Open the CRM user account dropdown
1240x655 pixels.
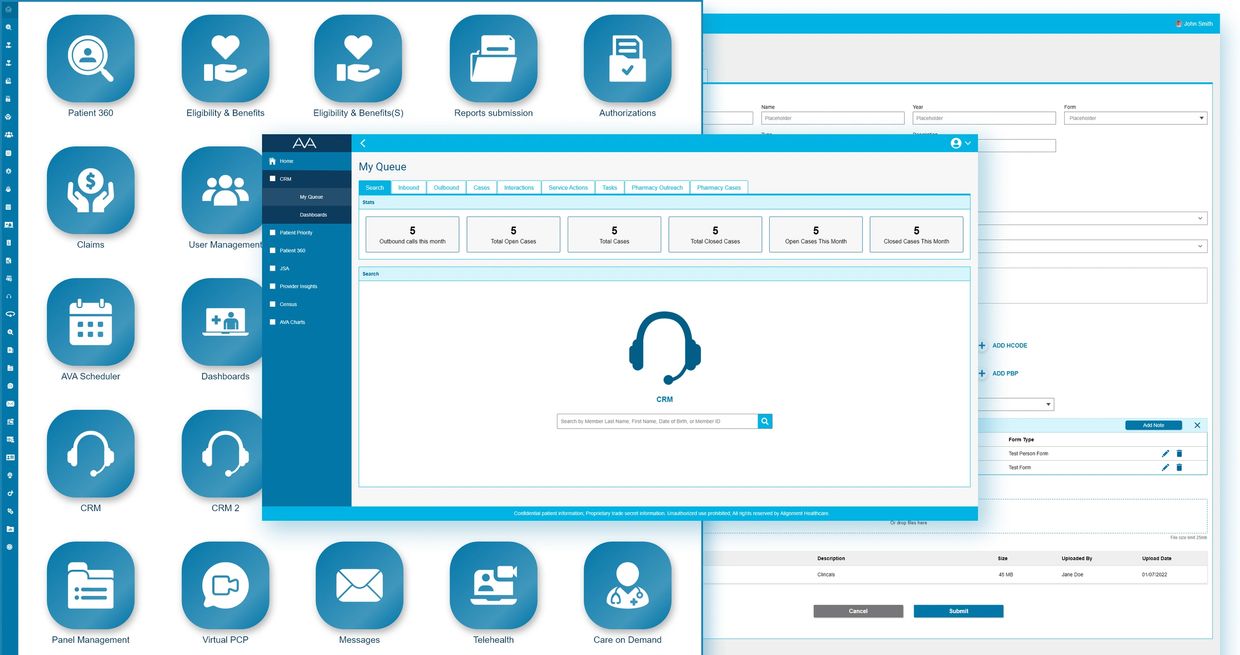tap(960, 144)
